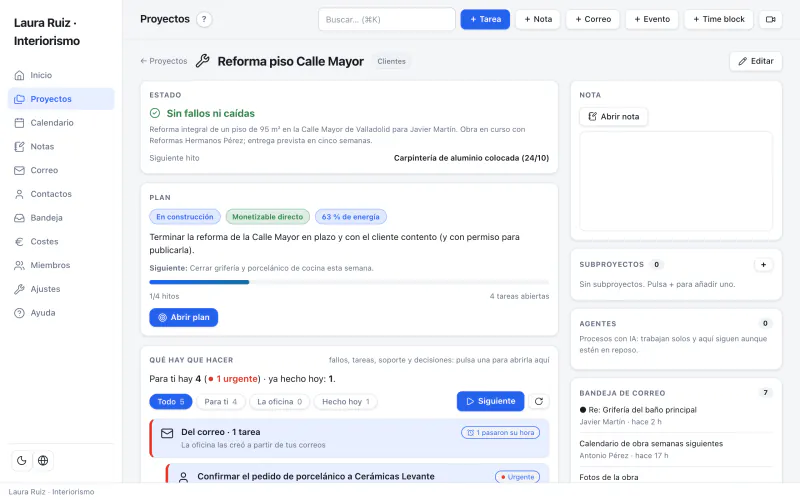Click the Urgente badge on porcelánico task

517,478
